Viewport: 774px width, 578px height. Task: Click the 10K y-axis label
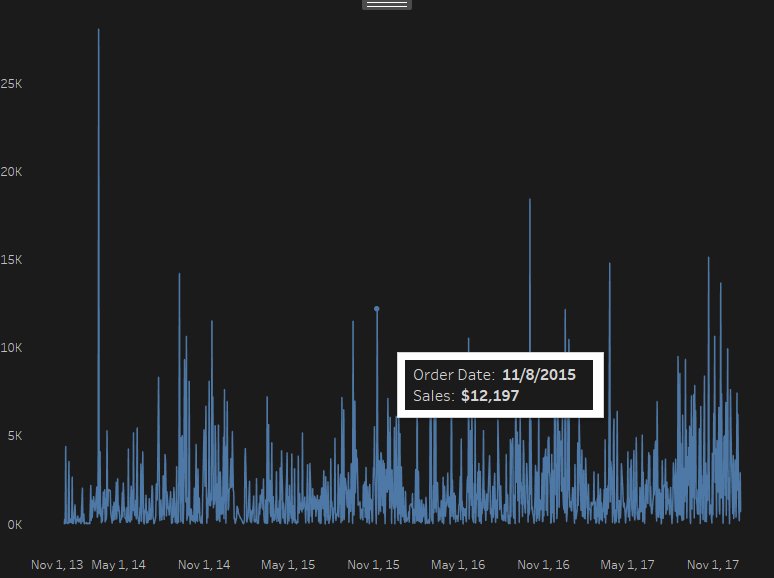(x=11, y=348)
